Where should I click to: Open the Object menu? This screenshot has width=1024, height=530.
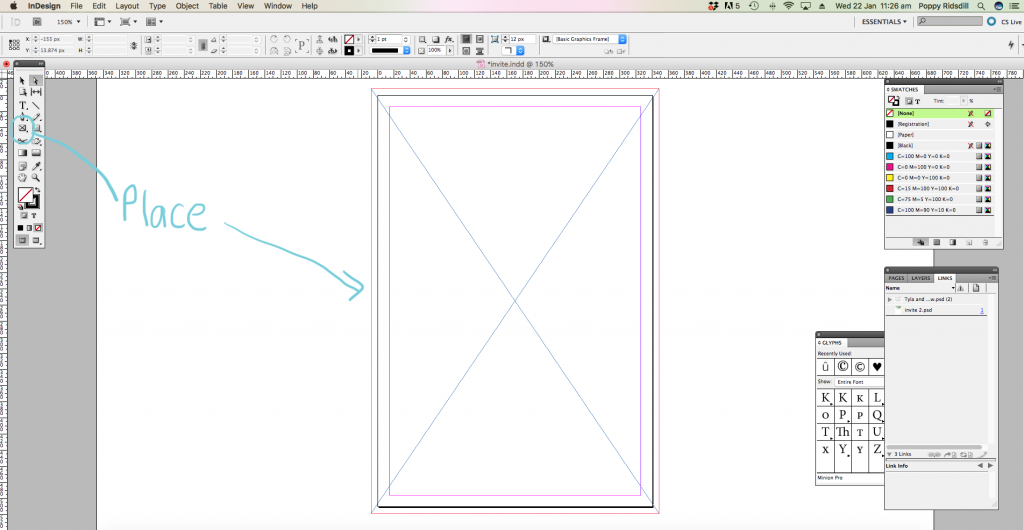click(187, 6)
